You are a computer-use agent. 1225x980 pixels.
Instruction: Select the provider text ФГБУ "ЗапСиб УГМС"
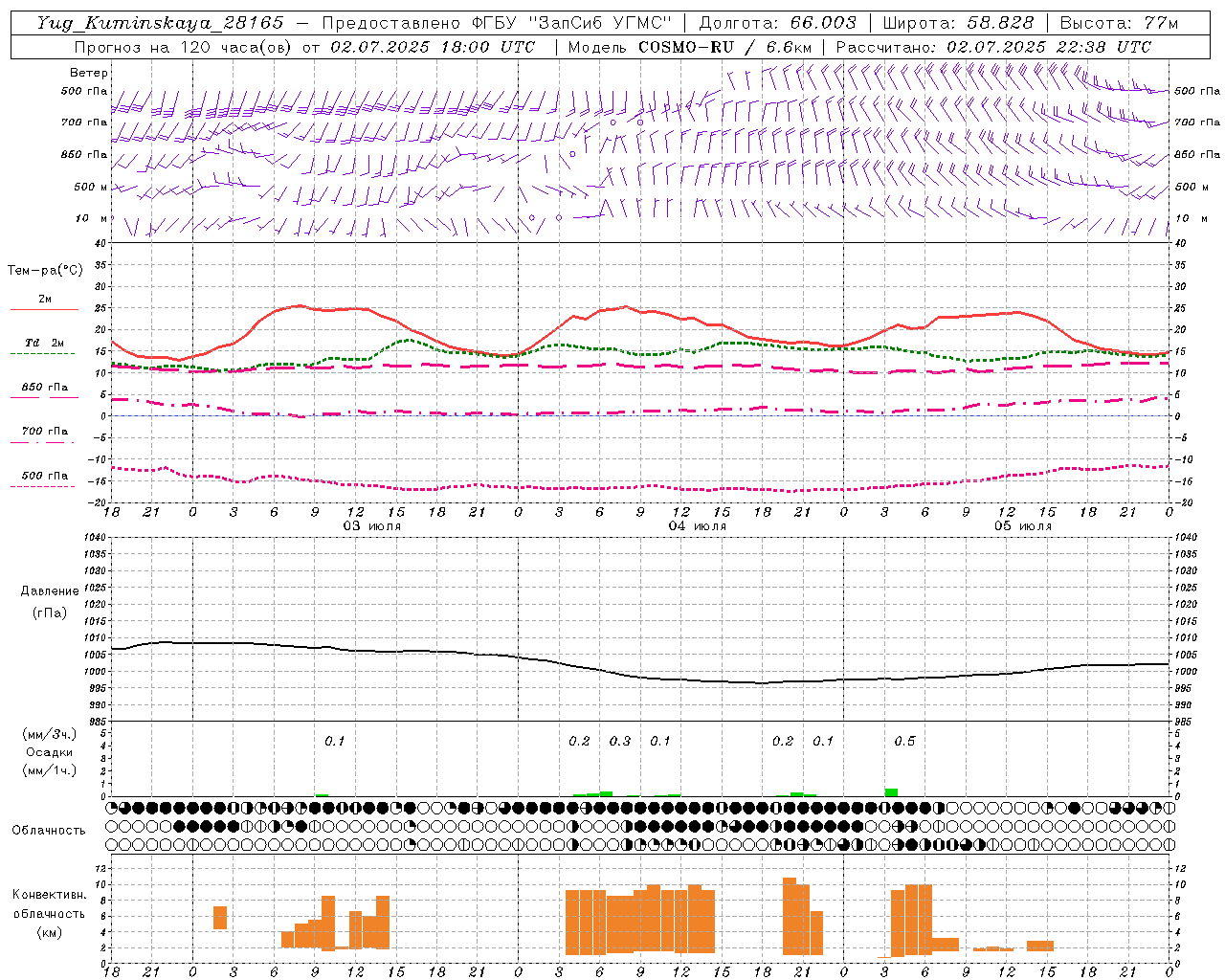573,23
